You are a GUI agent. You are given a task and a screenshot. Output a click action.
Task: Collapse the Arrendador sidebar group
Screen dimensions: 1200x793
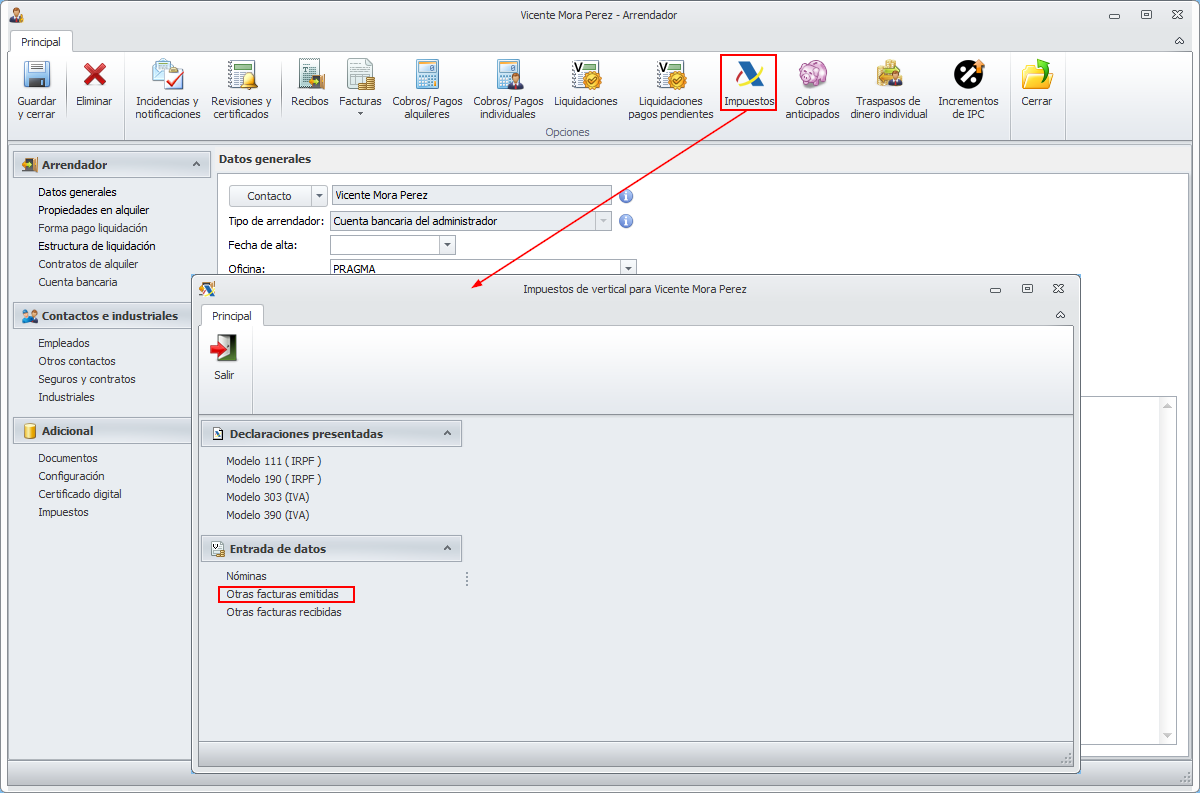(x=194, y=164)
